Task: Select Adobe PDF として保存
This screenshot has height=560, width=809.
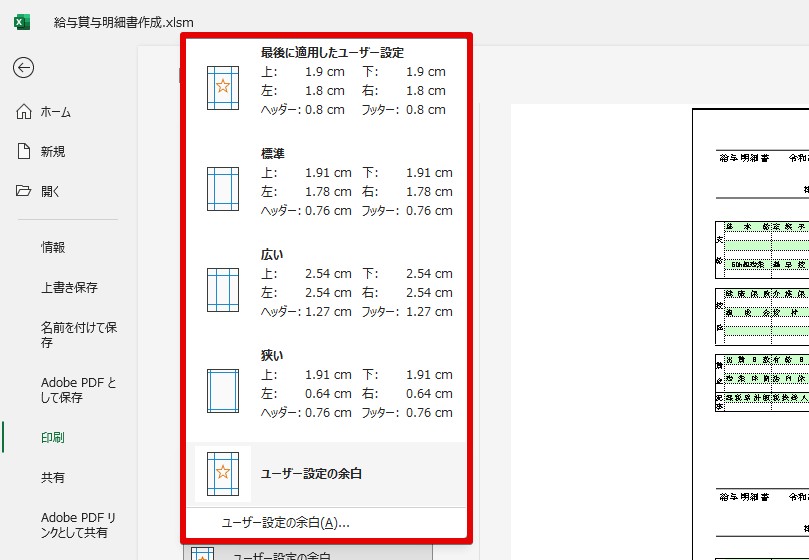Action: point(79,390)
